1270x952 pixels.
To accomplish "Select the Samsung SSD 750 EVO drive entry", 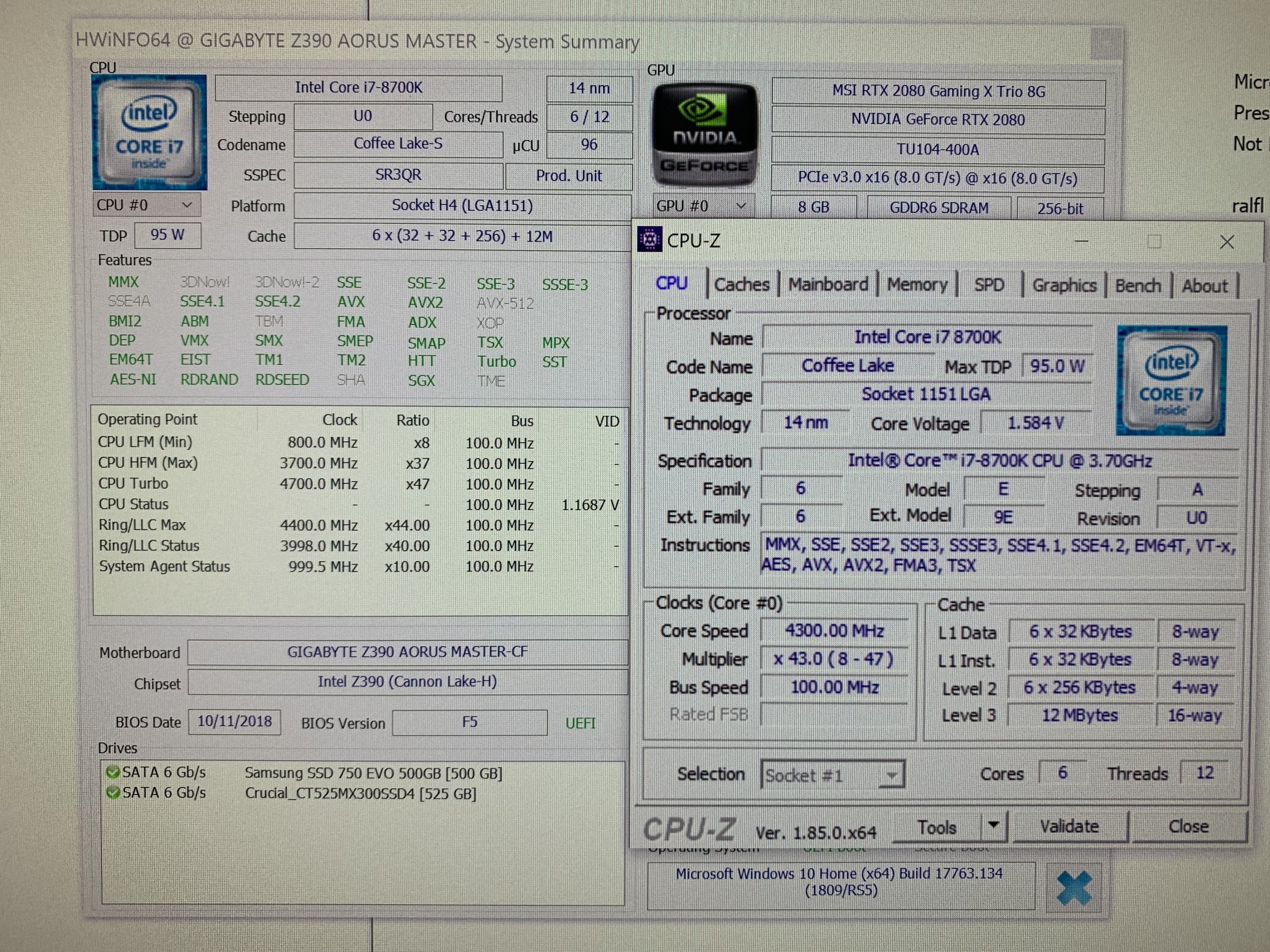I will coord(373,773).
